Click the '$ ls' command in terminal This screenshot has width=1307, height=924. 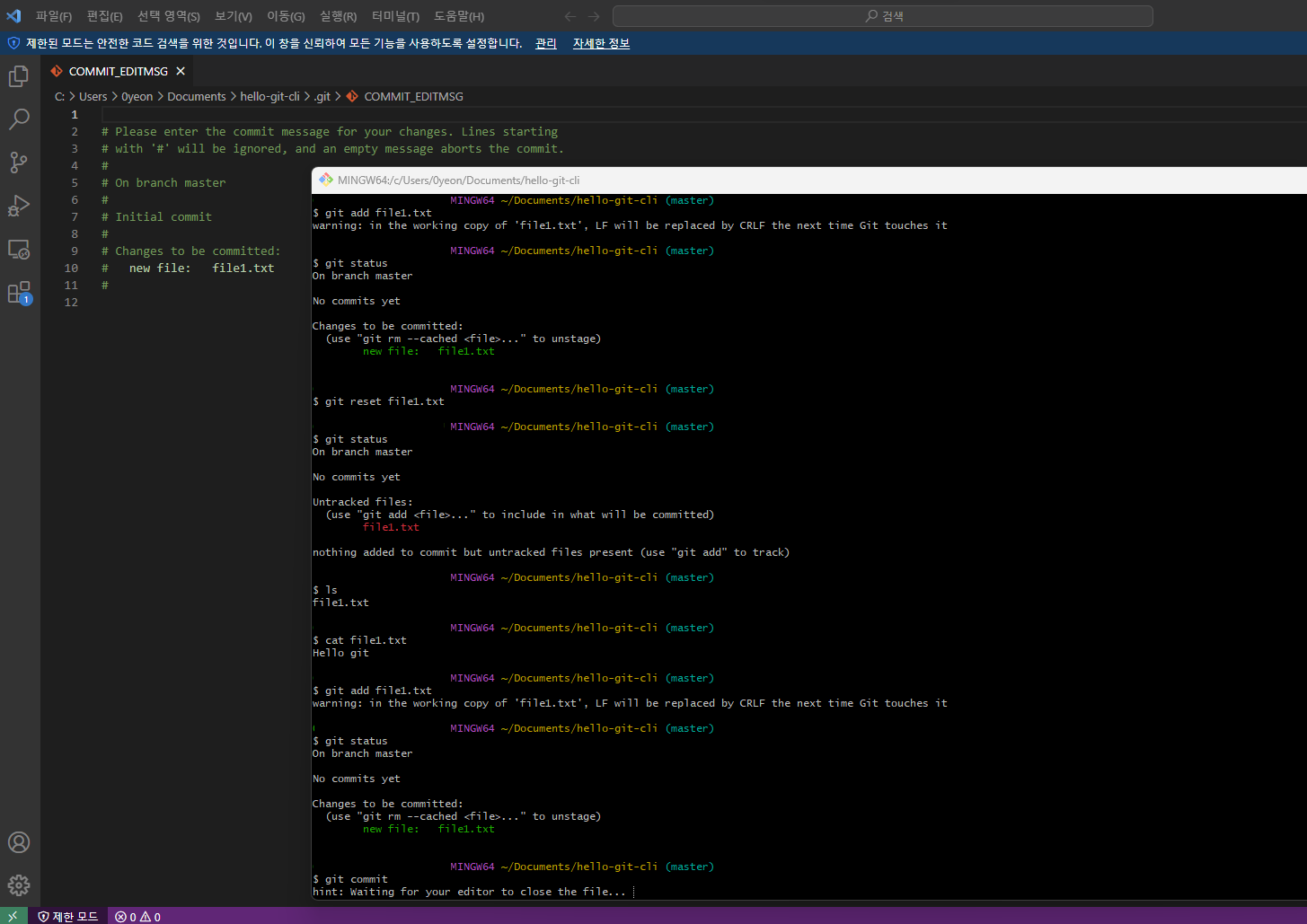point(325,590)
